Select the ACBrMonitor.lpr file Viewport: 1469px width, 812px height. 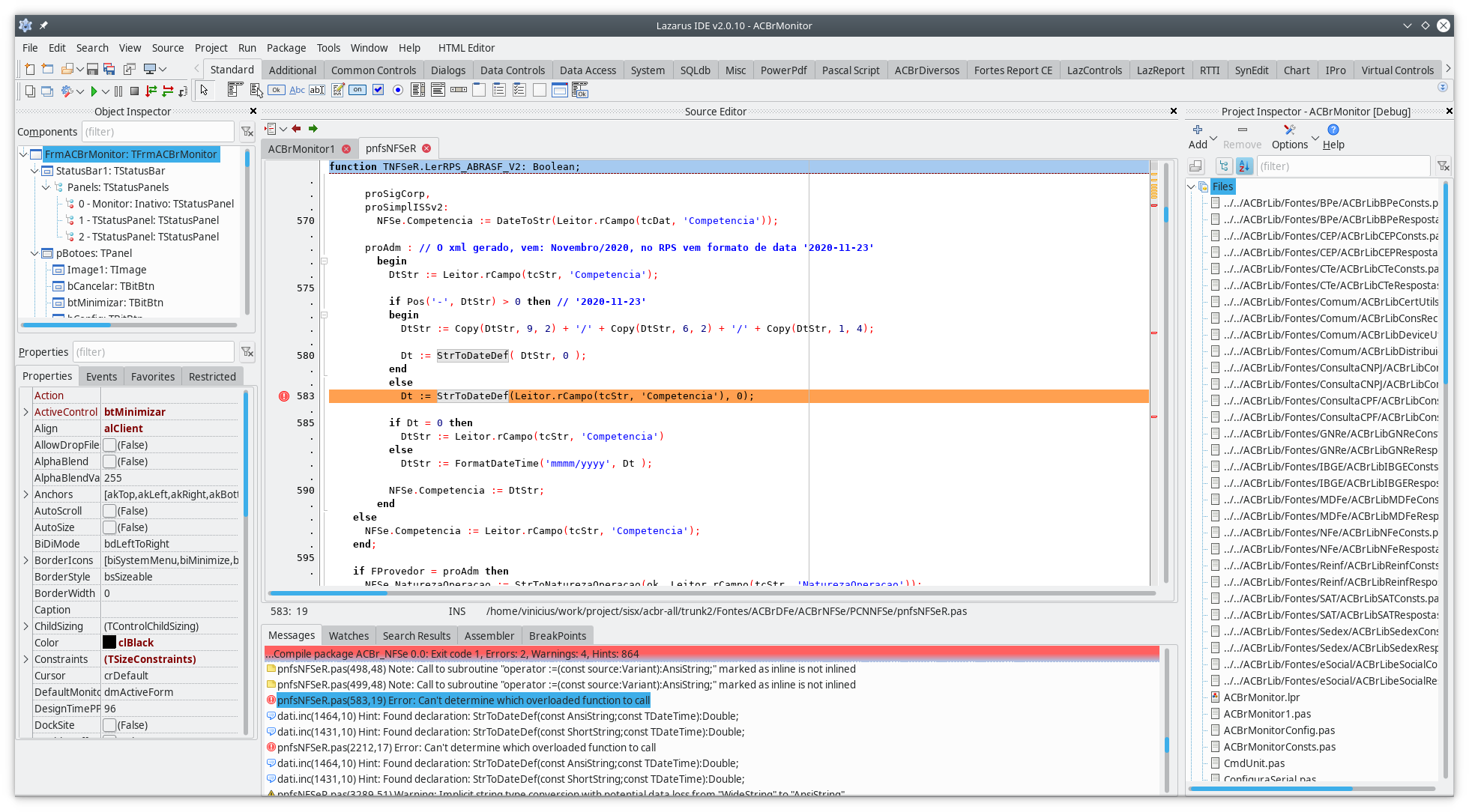[x=1261, y=697]
